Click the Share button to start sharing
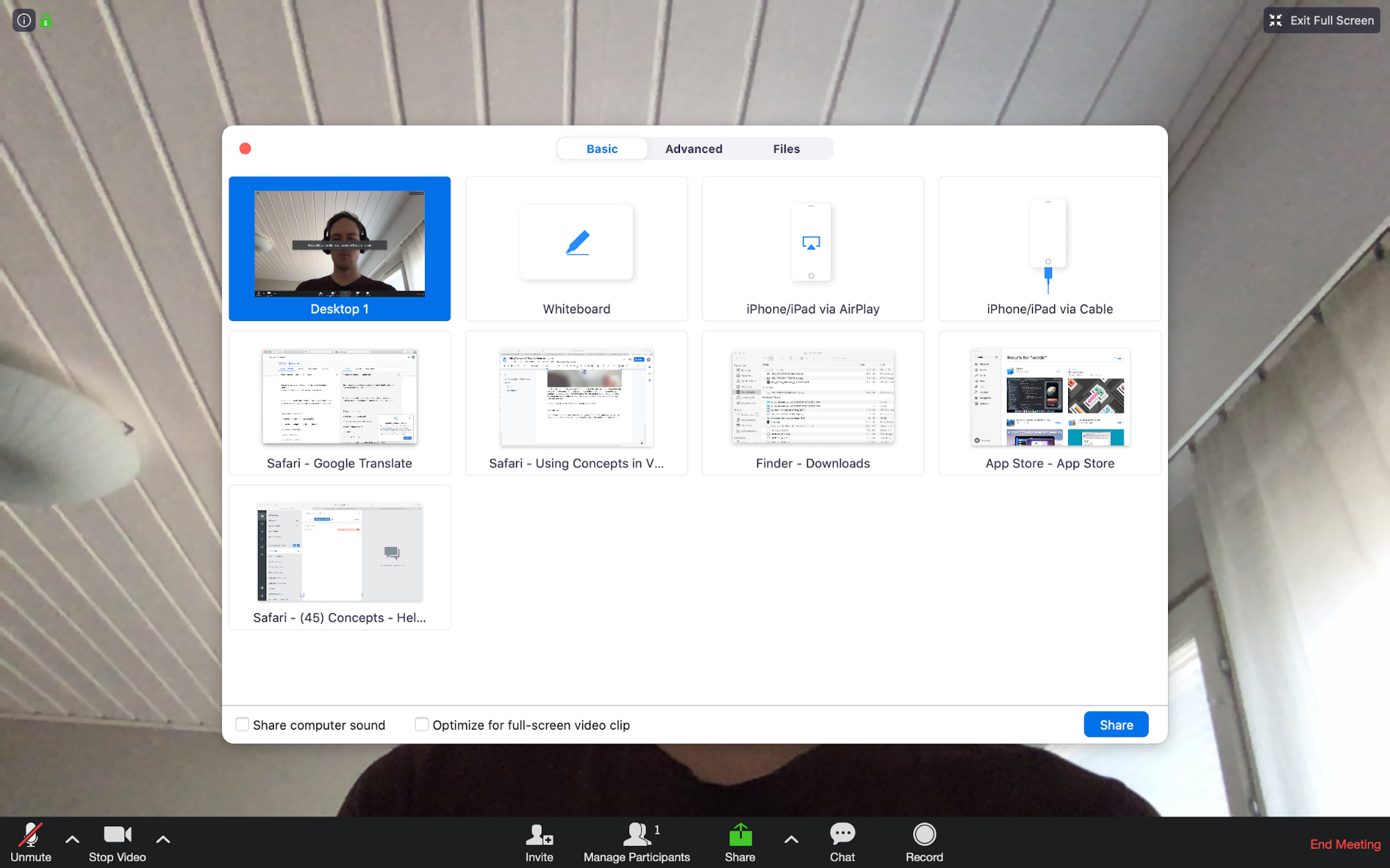The image size is (1390, 868). point(1116,724)
